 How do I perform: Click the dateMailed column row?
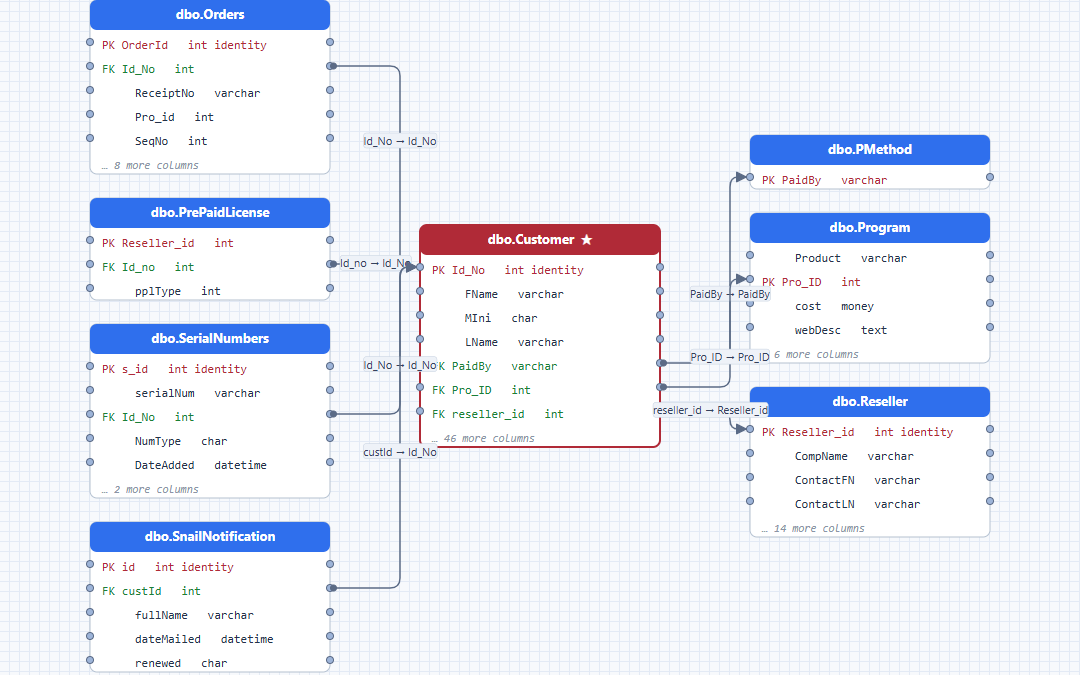pos(210,639)
